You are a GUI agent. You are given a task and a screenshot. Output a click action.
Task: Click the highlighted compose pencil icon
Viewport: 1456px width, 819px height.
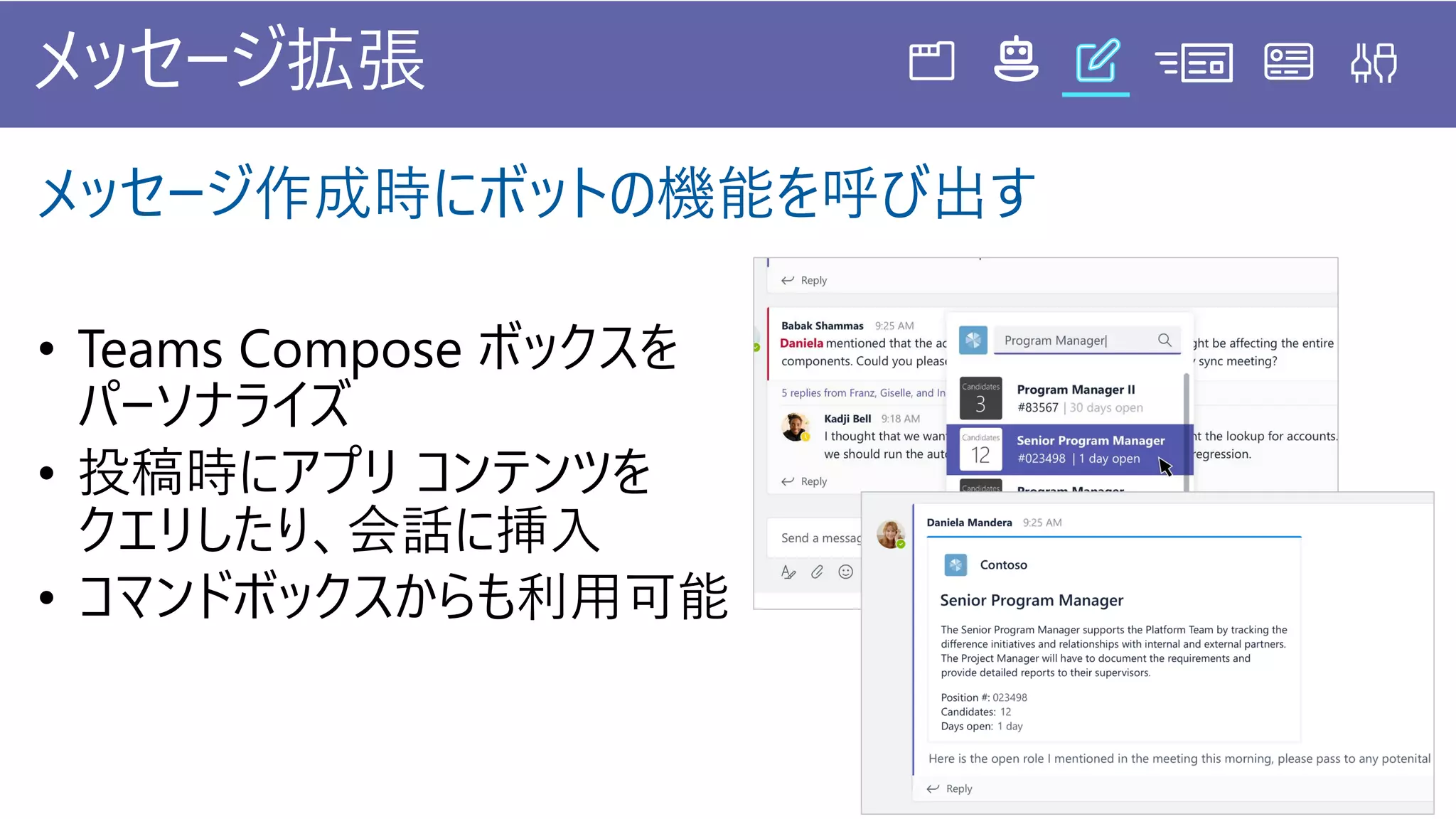coord(1097,60)
